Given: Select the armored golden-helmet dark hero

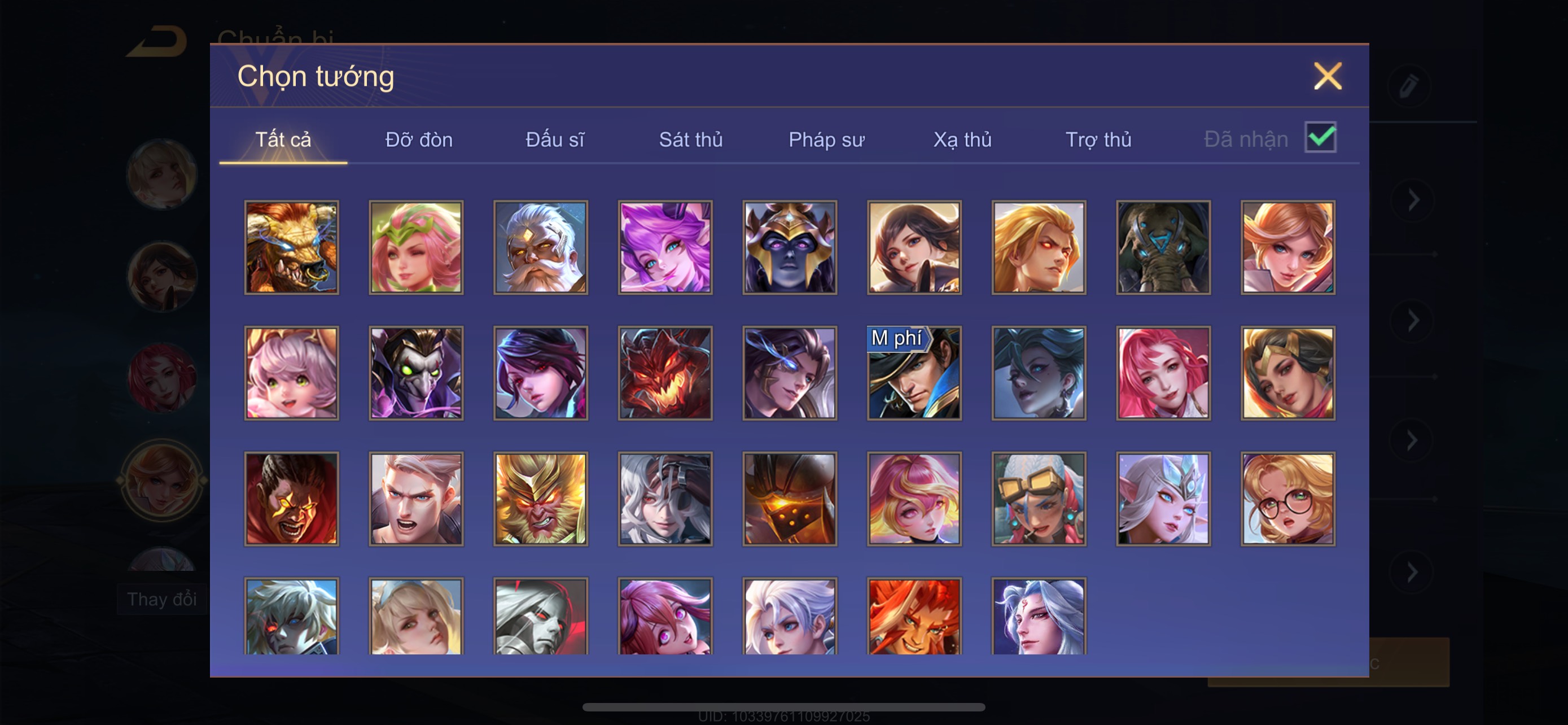Looking at the screenshot, I should click(x=790, y=247).
